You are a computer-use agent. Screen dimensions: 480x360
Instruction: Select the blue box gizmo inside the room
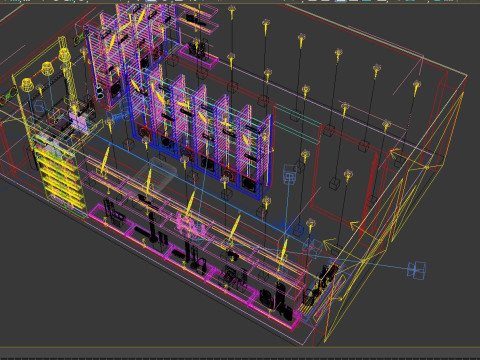coord(289,174)
